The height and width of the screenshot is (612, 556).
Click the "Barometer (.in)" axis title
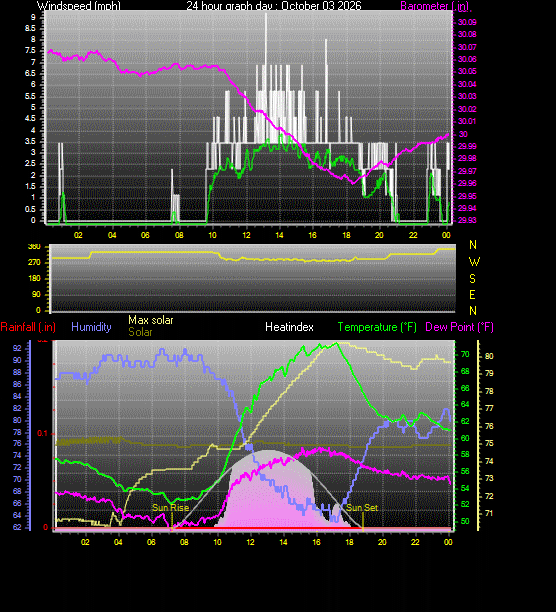tap(435, 6)
